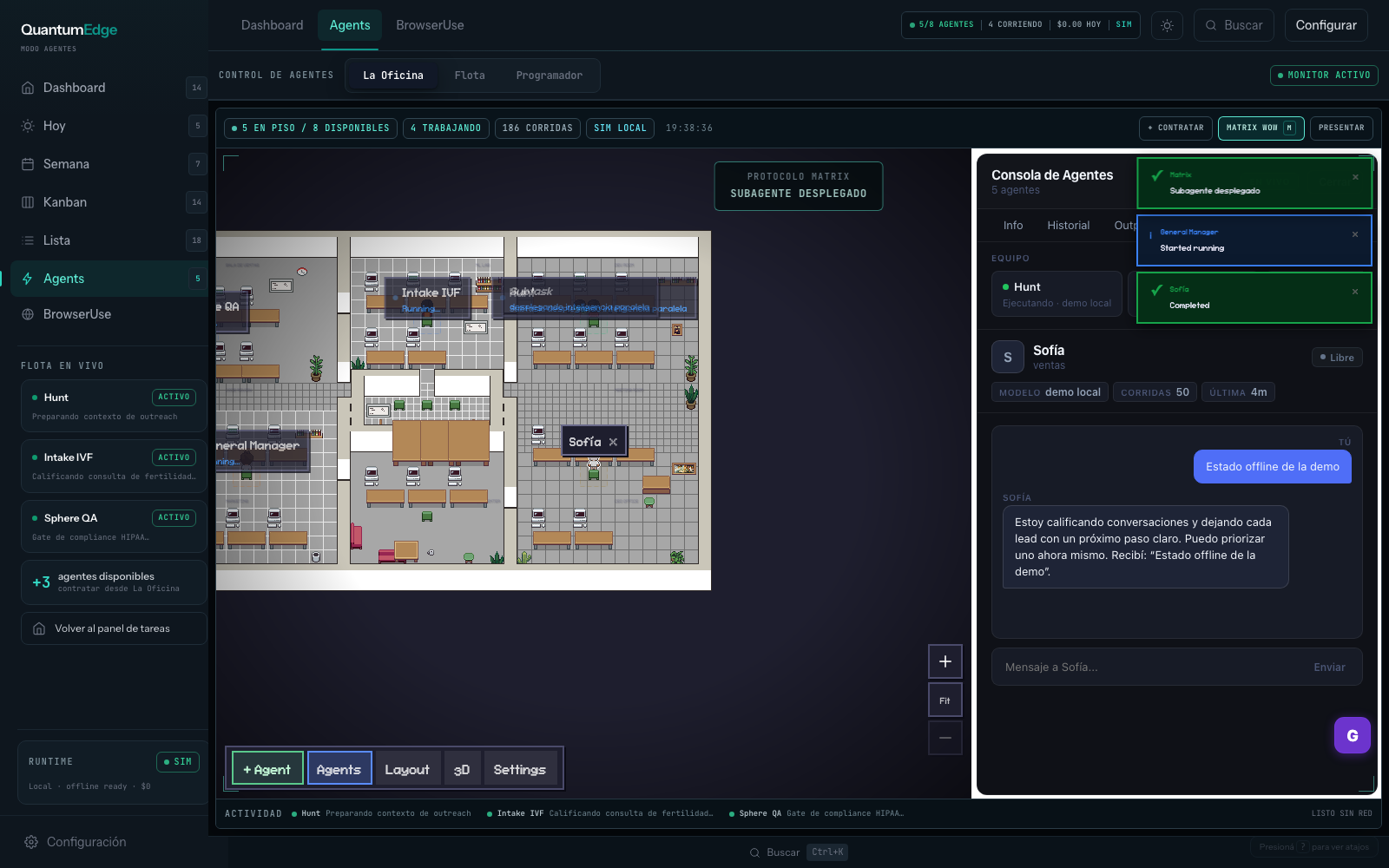Open the Programador tab
Viewport: 1389px width, 868px height.
(550, 76)
